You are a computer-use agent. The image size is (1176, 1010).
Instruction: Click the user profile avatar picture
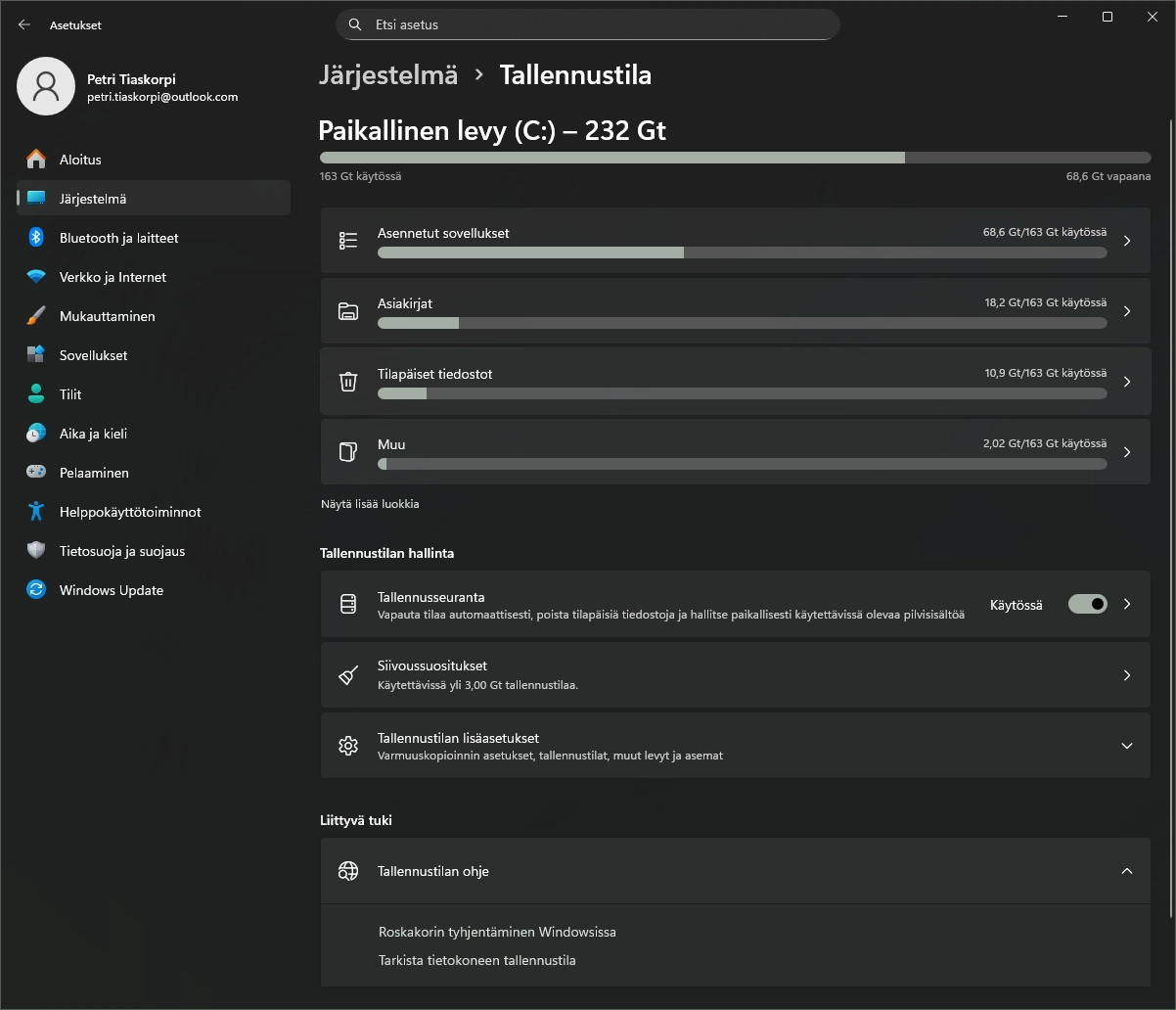tap(46, 86)
